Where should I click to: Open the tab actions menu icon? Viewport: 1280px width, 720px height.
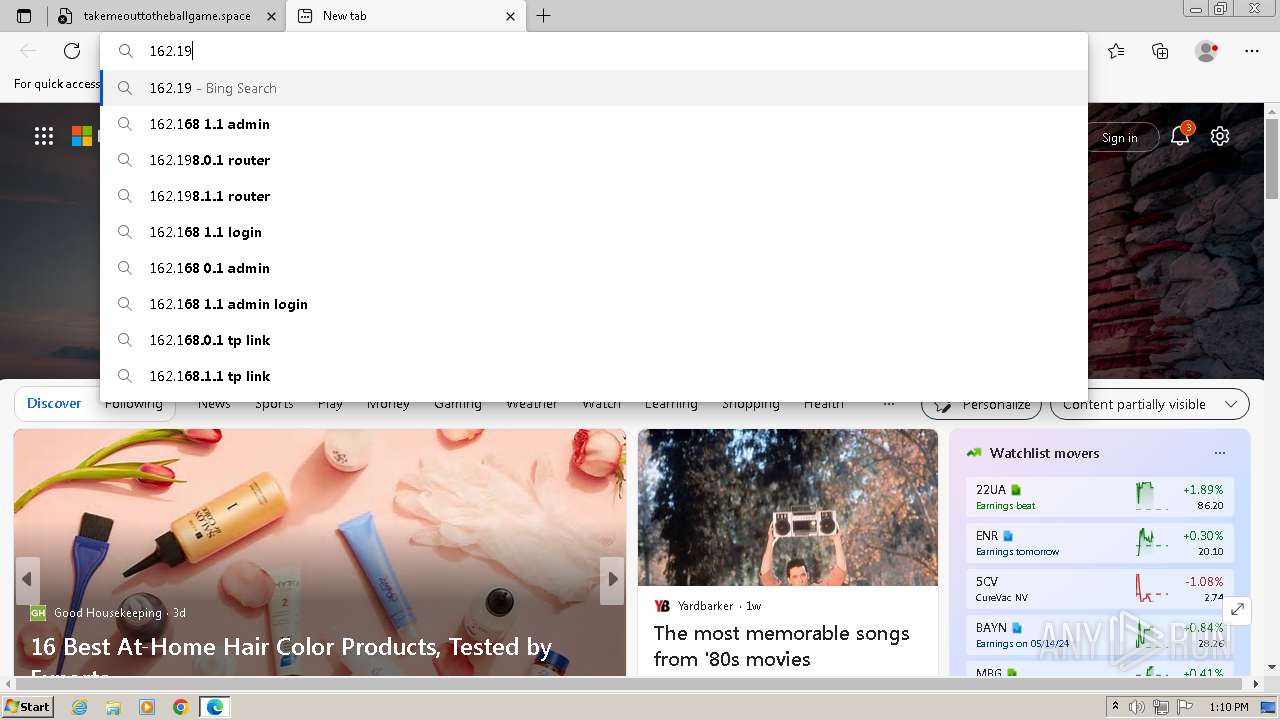pyautogui.click(x=24, y=16)
